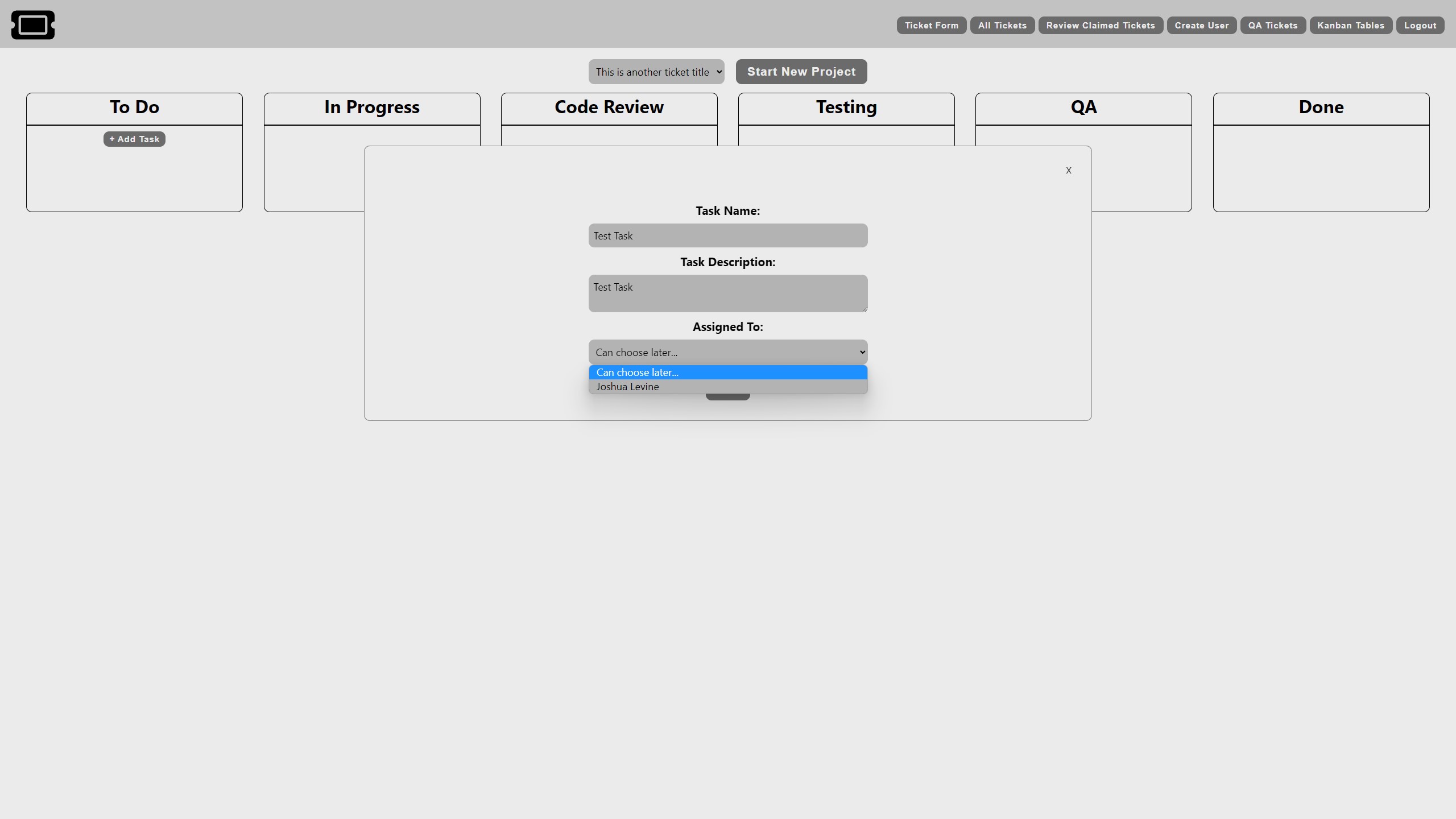
Task: Click the Ticket Form navigation button
Action: 931,25
